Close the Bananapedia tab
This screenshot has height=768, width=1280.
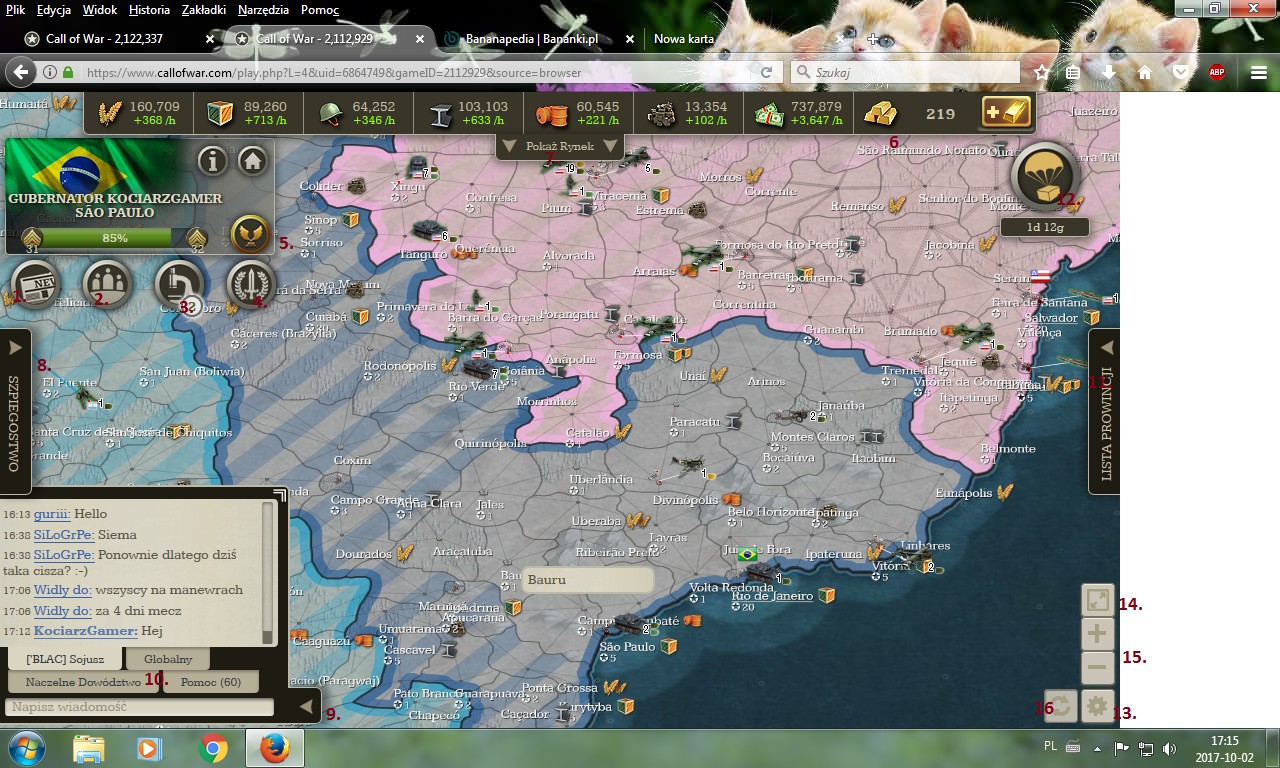(629, 39)
